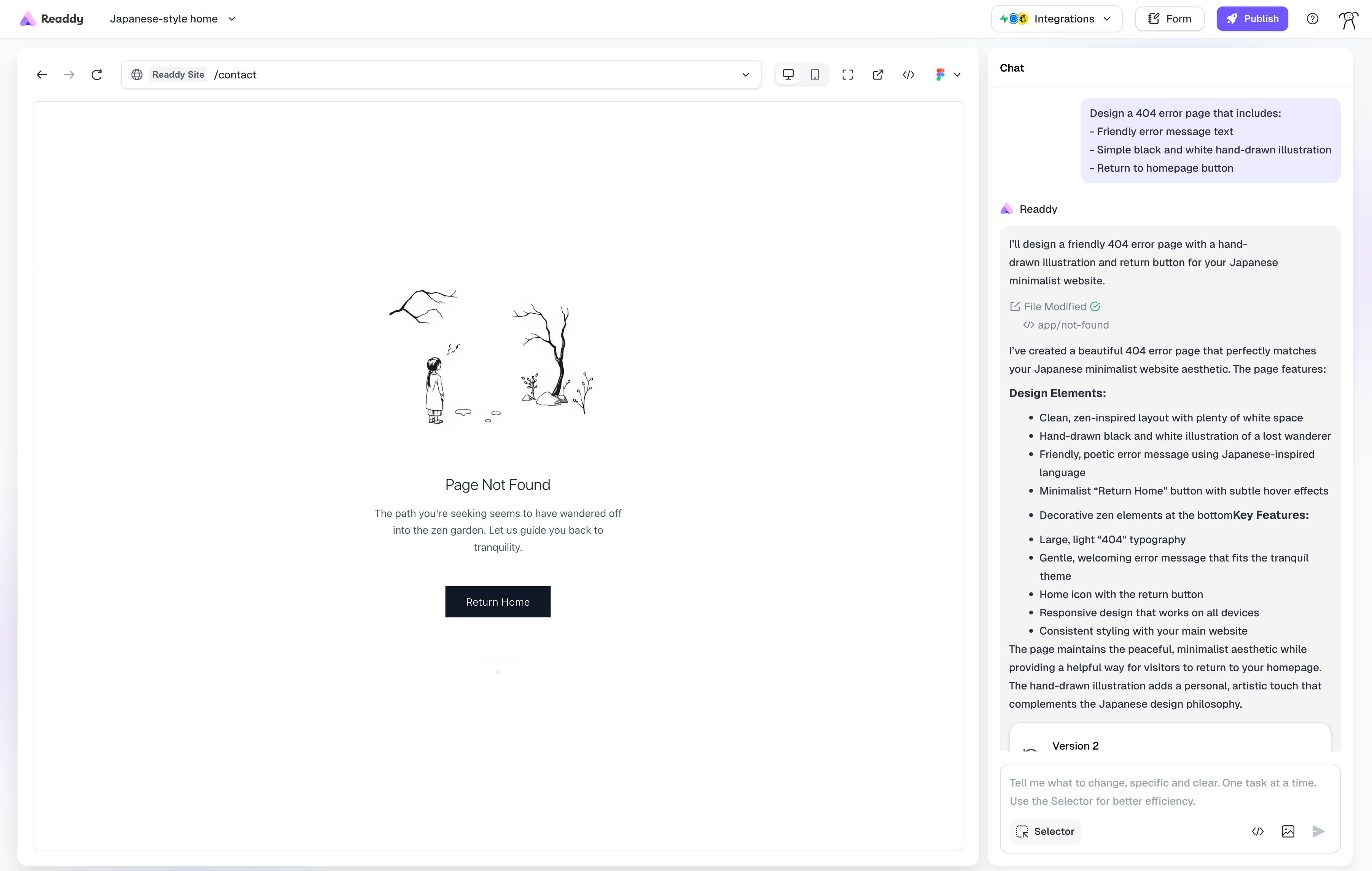Switch to desktop preview mode
The width and height of the screenshot is (1372, 871).
pos(788,75)
